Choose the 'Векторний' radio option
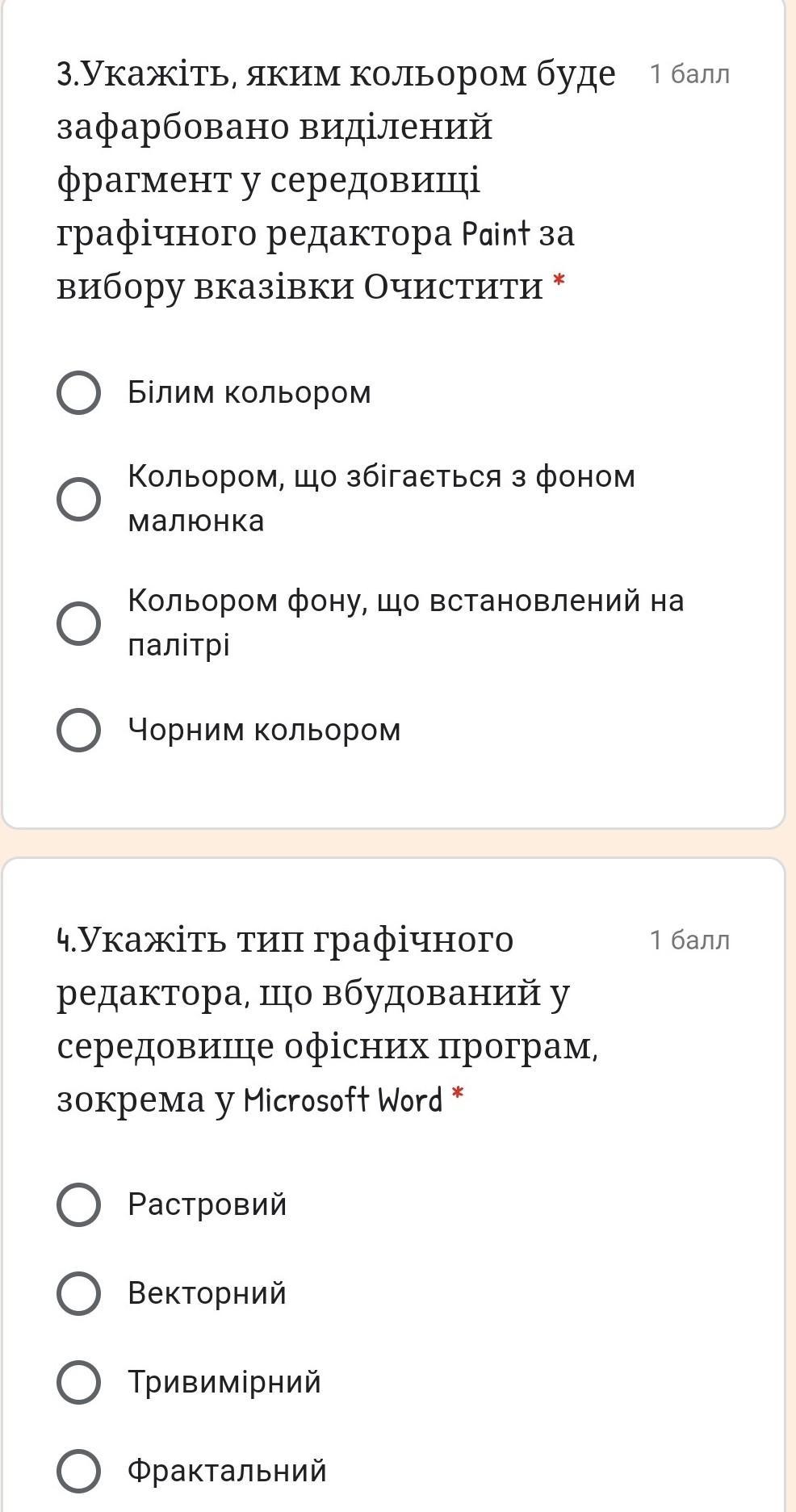Viewport: 796px width, 1512px height. click(79, 1293)
